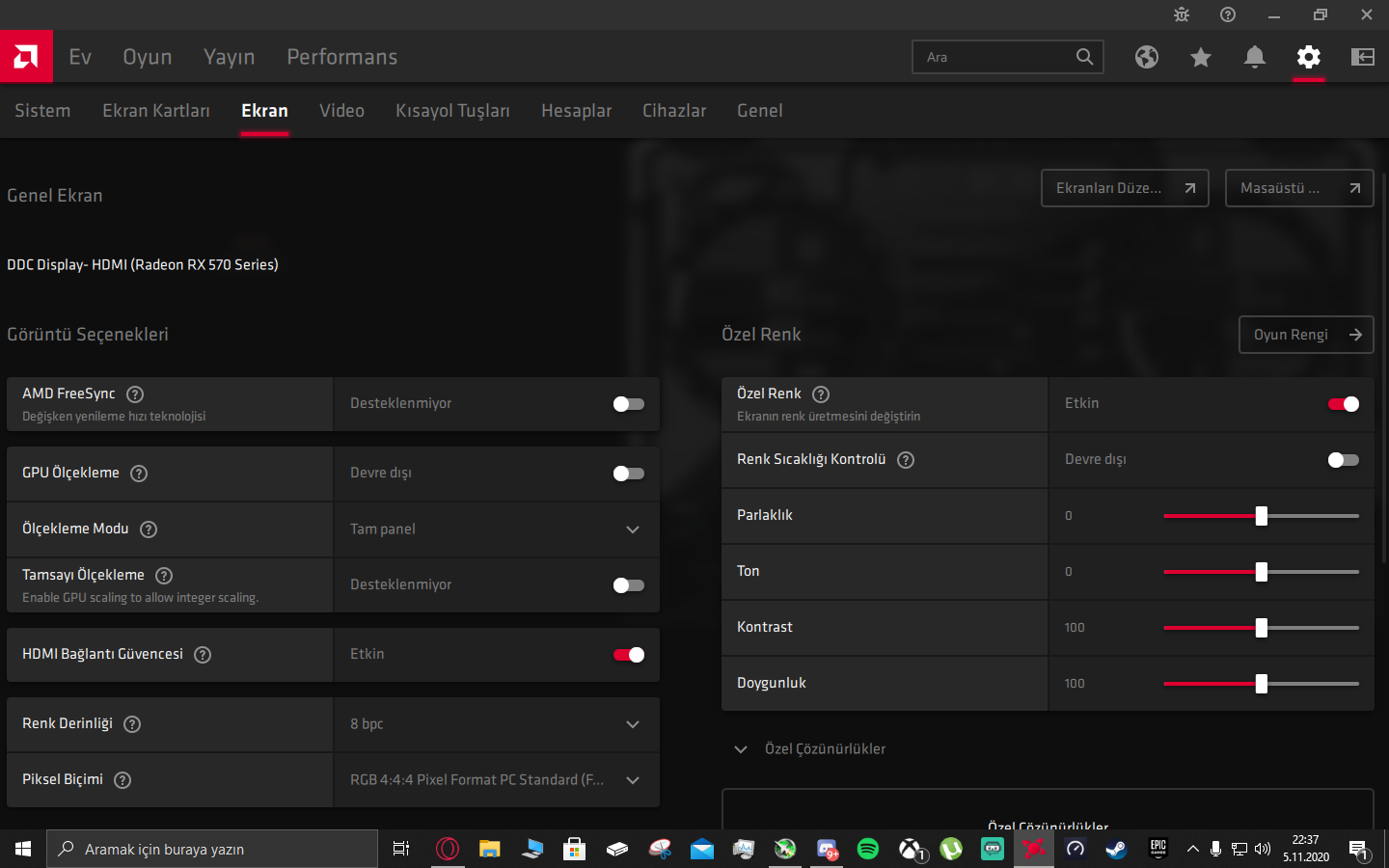
Task: Click the AMD logo home icon
Action: (x=26, y=56)
